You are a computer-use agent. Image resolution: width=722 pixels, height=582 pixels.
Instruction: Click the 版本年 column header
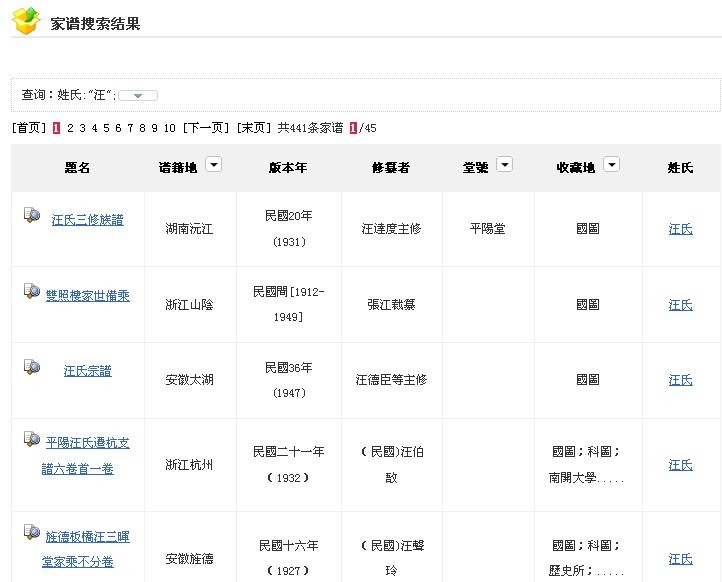click(x=288, y=168)
